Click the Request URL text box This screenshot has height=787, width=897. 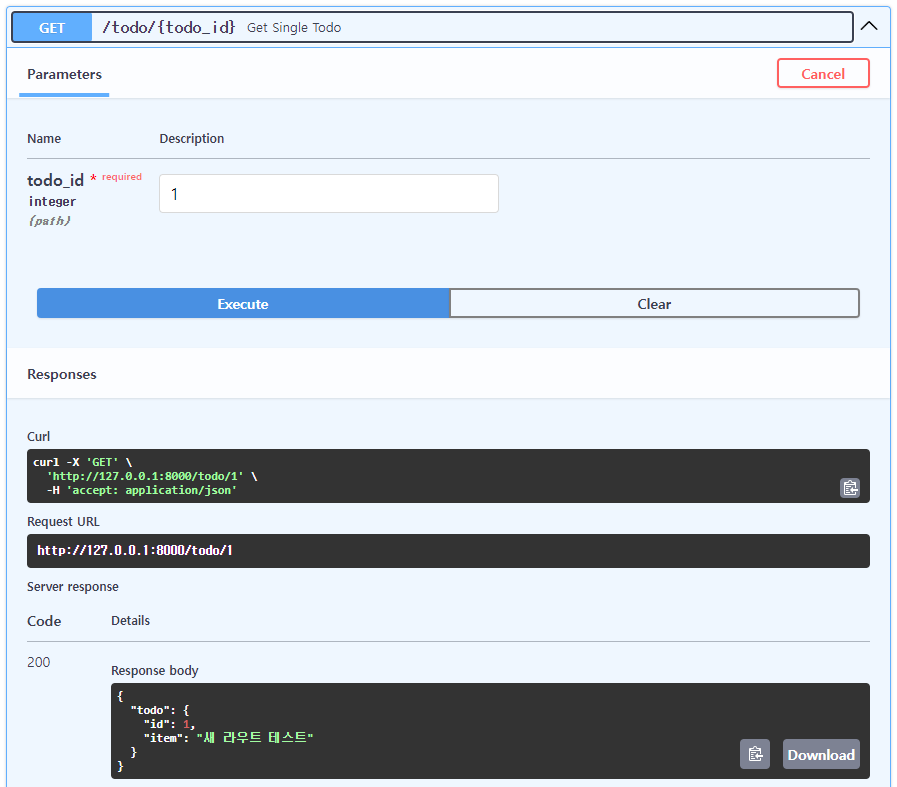pyautogui.click(x=448, y=551)
